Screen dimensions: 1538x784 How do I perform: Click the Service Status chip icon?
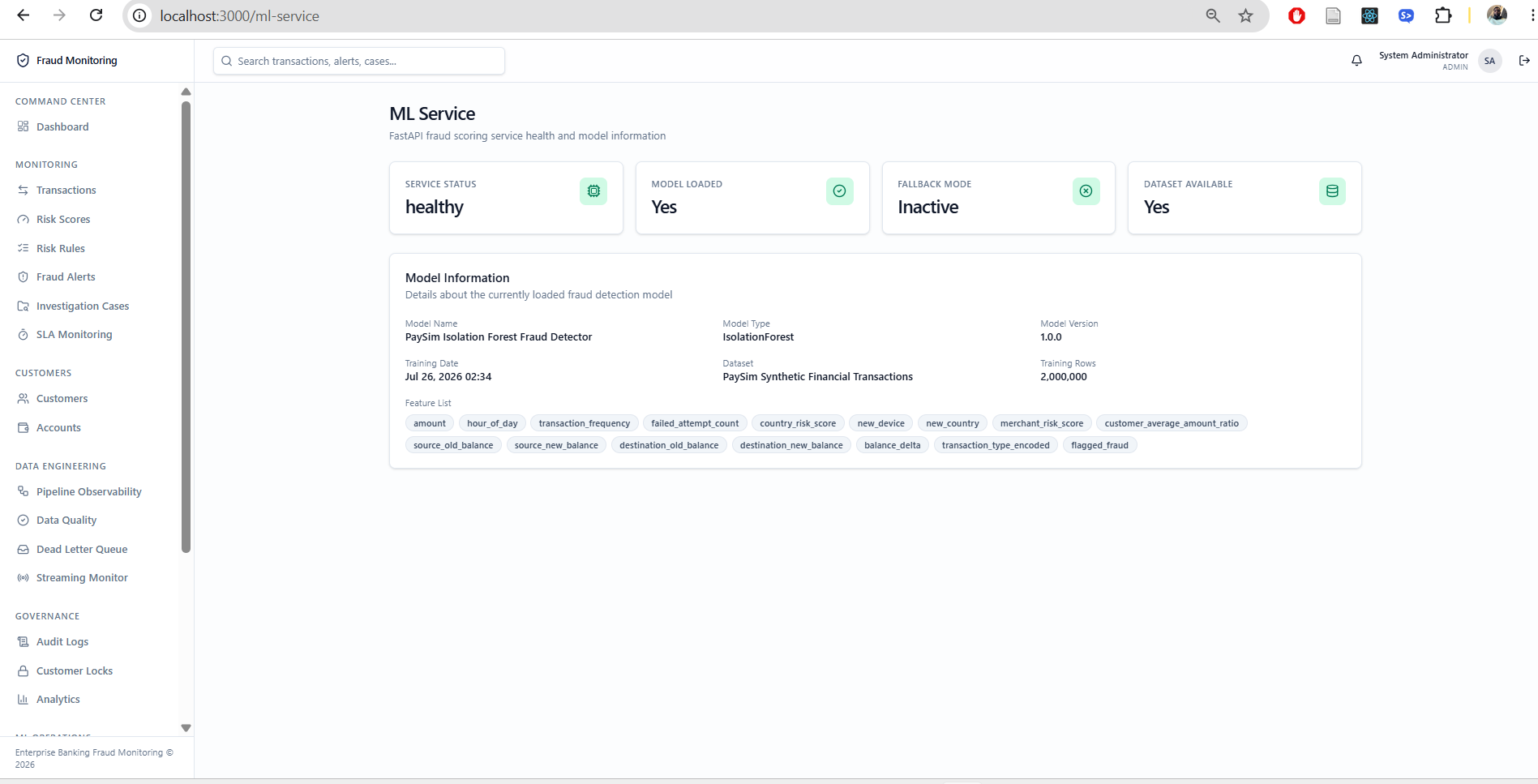[x=593, y=191]
